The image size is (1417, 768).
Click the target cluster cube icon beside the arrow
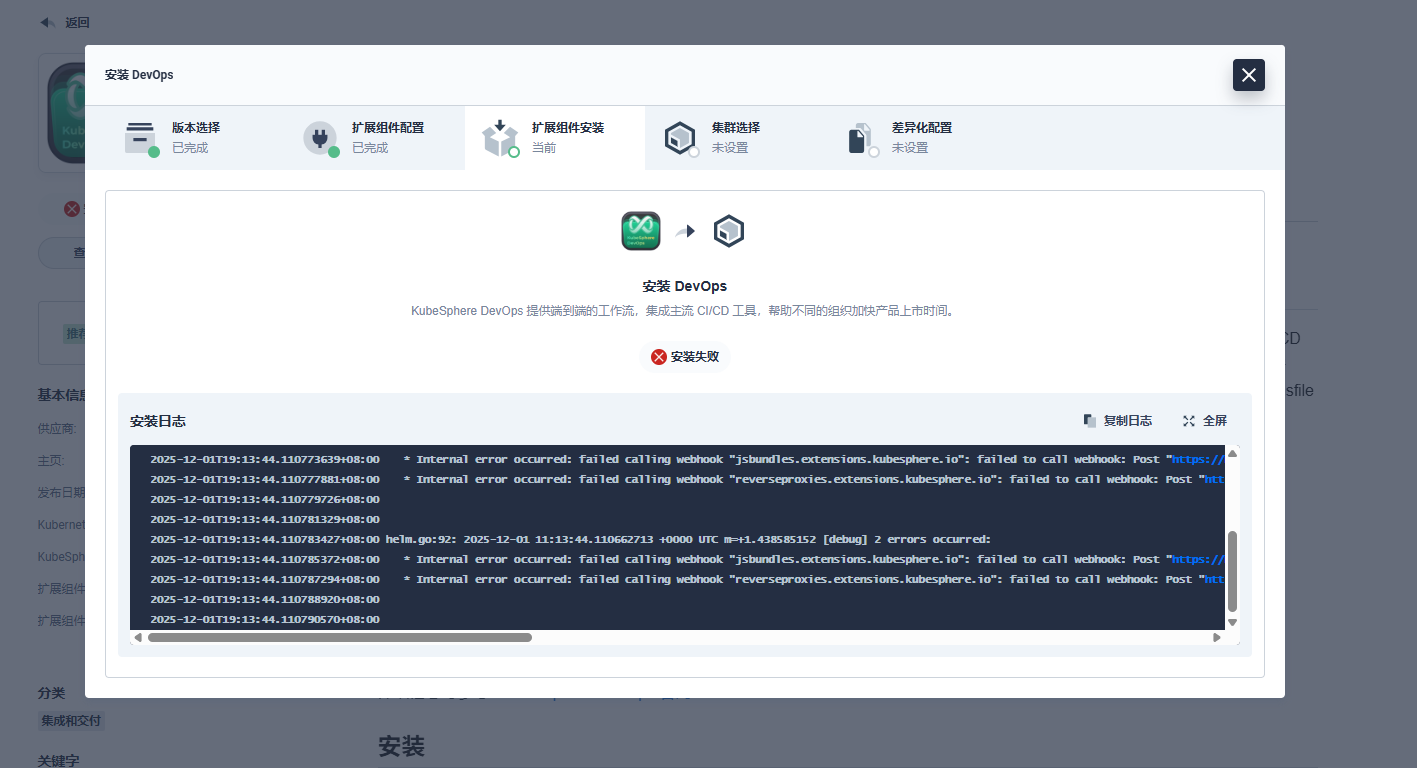pyautogui.click(x=729, y=231)
